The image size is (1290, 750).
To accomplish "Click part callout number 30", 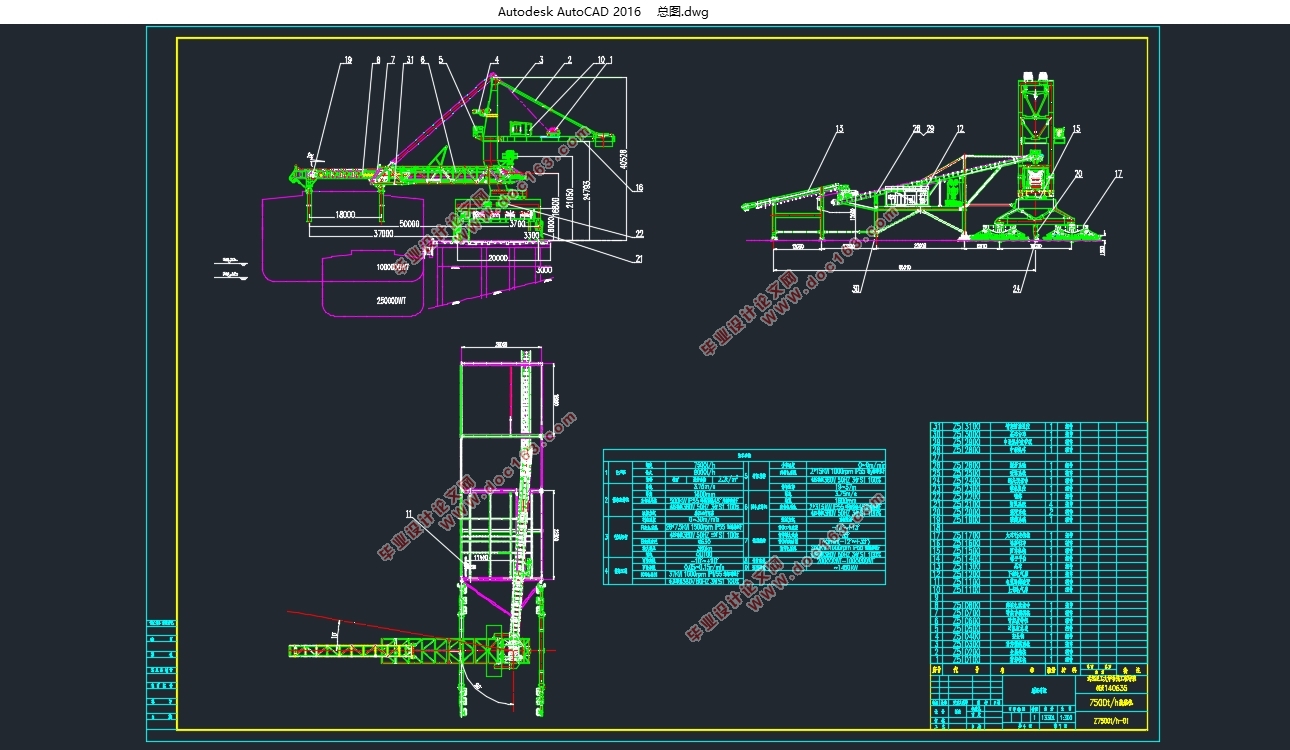I will click(857, 290).
